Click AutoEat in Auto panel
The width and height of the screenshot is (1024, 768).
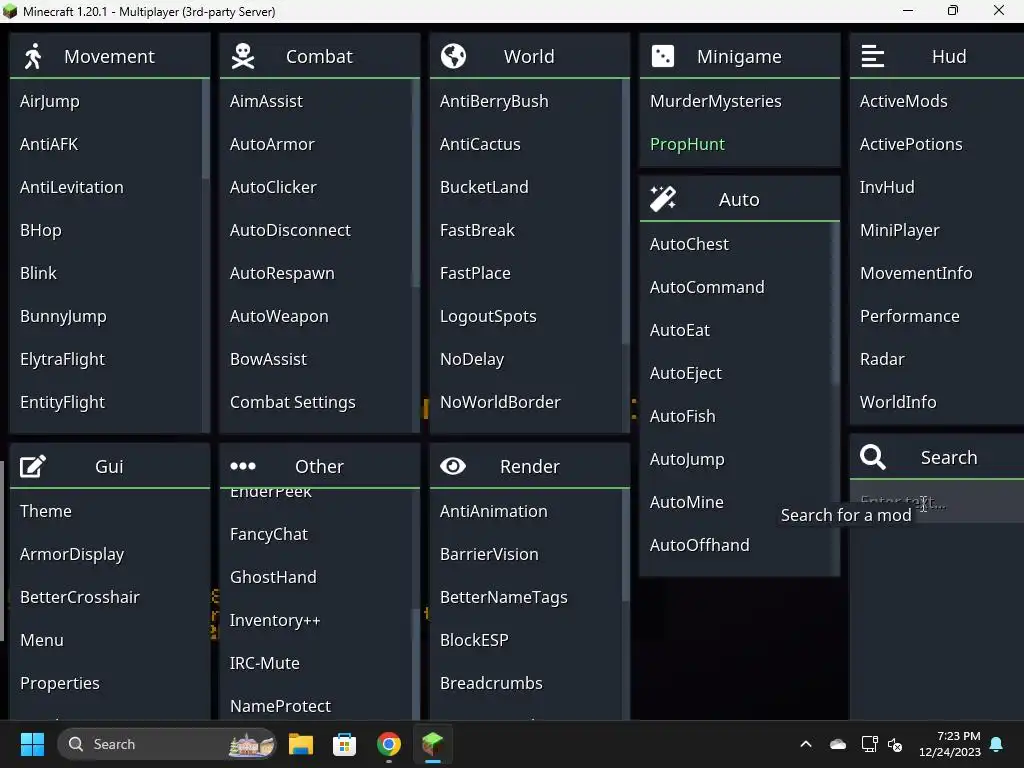tap(736, 330)
